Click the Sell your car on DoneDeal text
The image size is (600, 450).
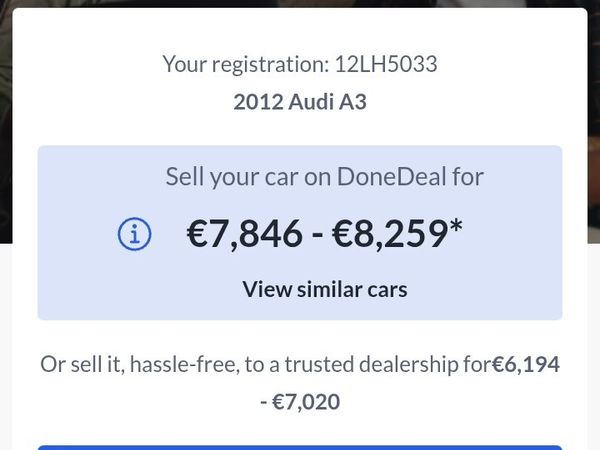[x=325, y=178]
